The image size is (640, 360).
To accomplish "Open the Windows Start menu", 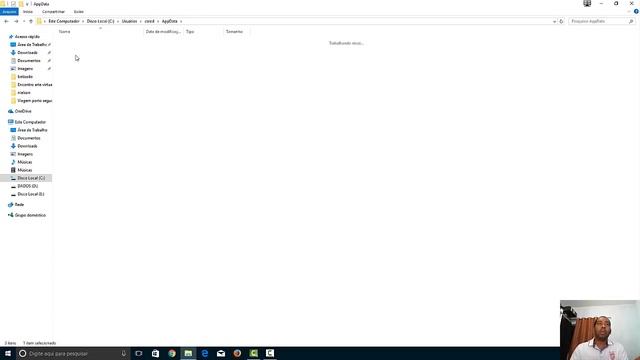I will coord(8,353).
